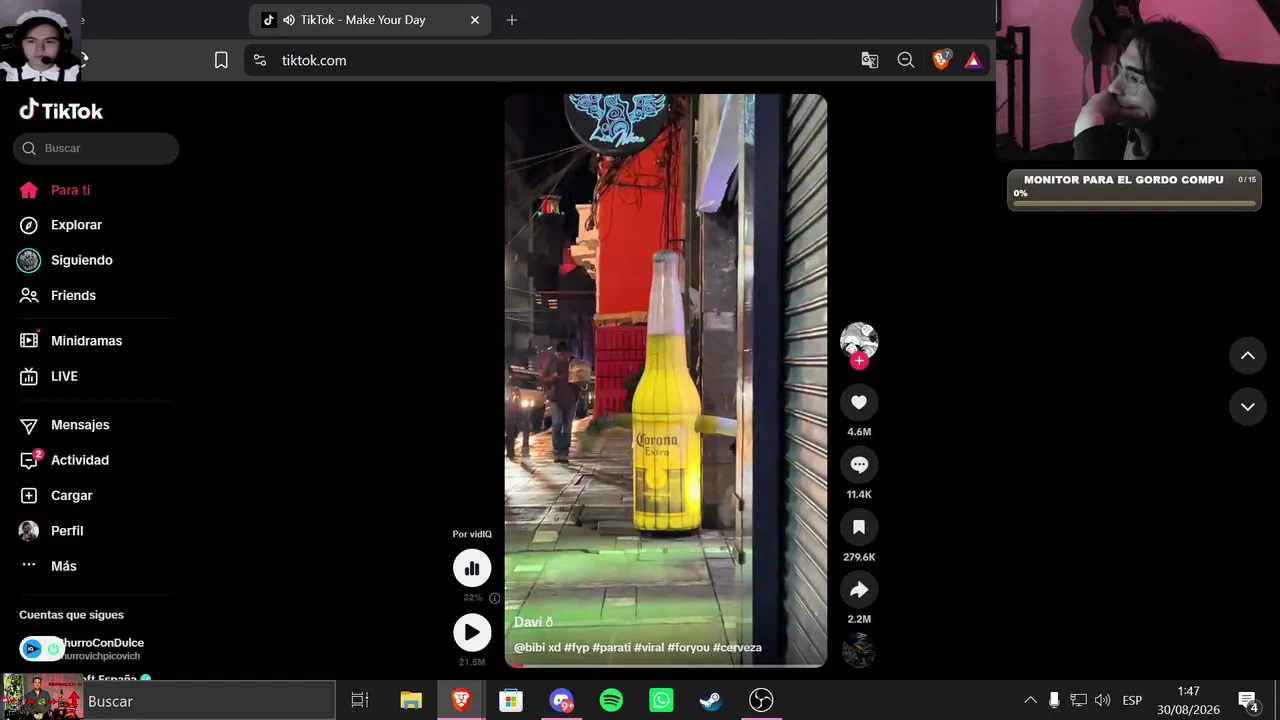This screenshot has width=1280, height=720.
Task: Click the Windows taskbar Buscar search box
Action: (x=208, y=701)
